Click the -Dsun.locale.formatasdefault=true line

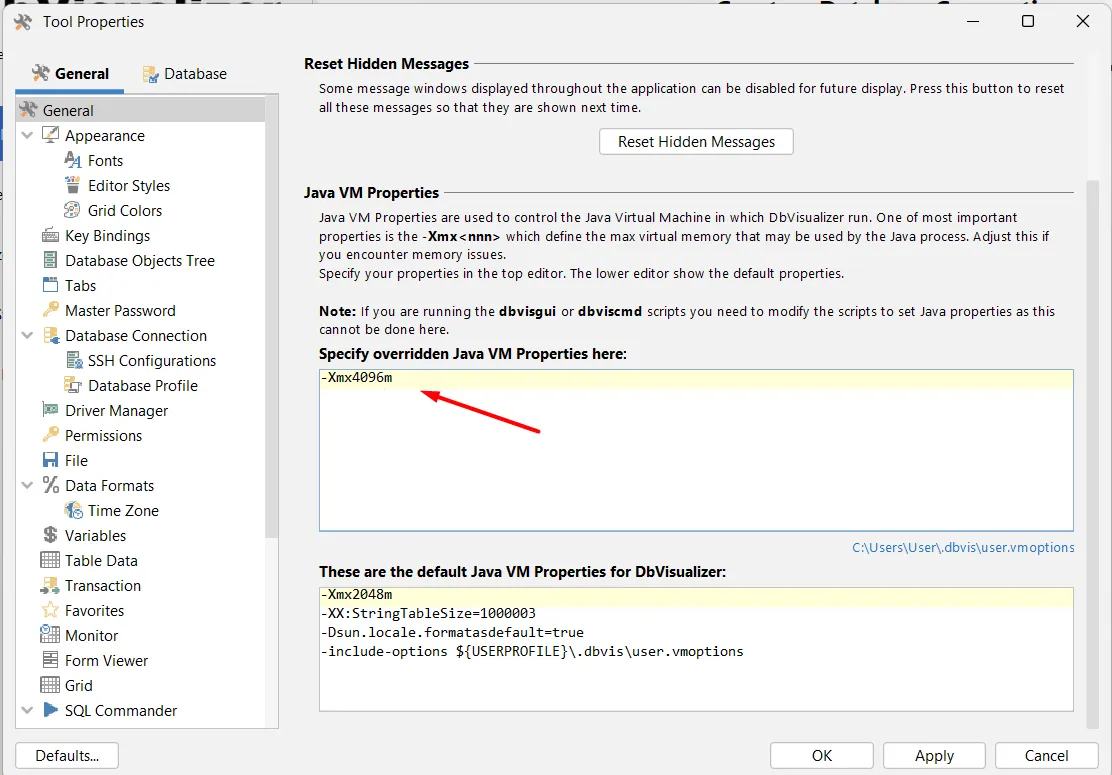452,632
